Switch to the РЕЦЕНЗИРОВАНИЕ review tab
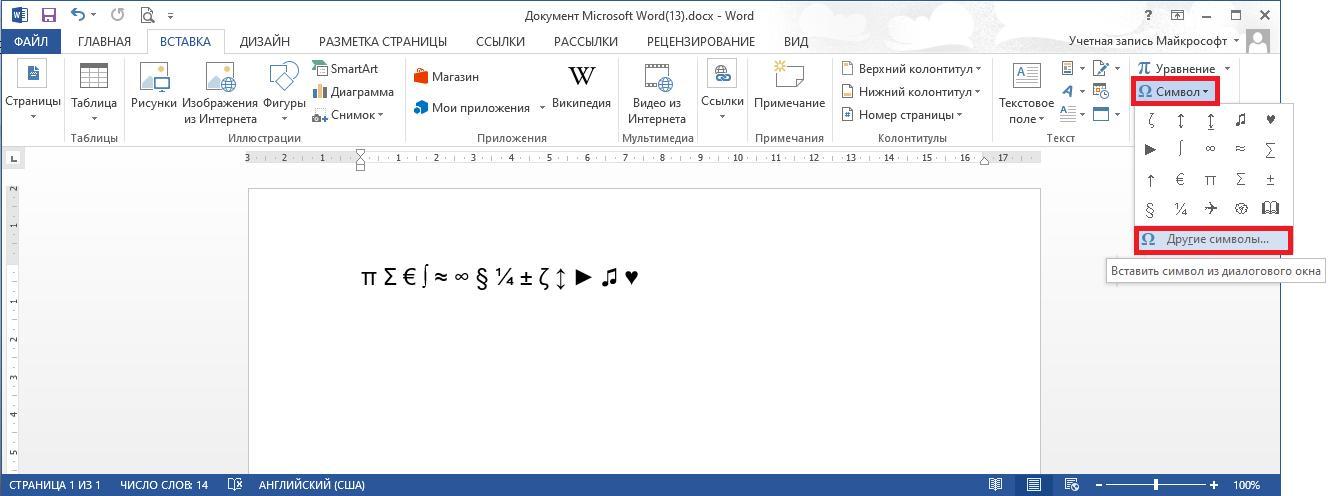 click(x=701, y=41)
